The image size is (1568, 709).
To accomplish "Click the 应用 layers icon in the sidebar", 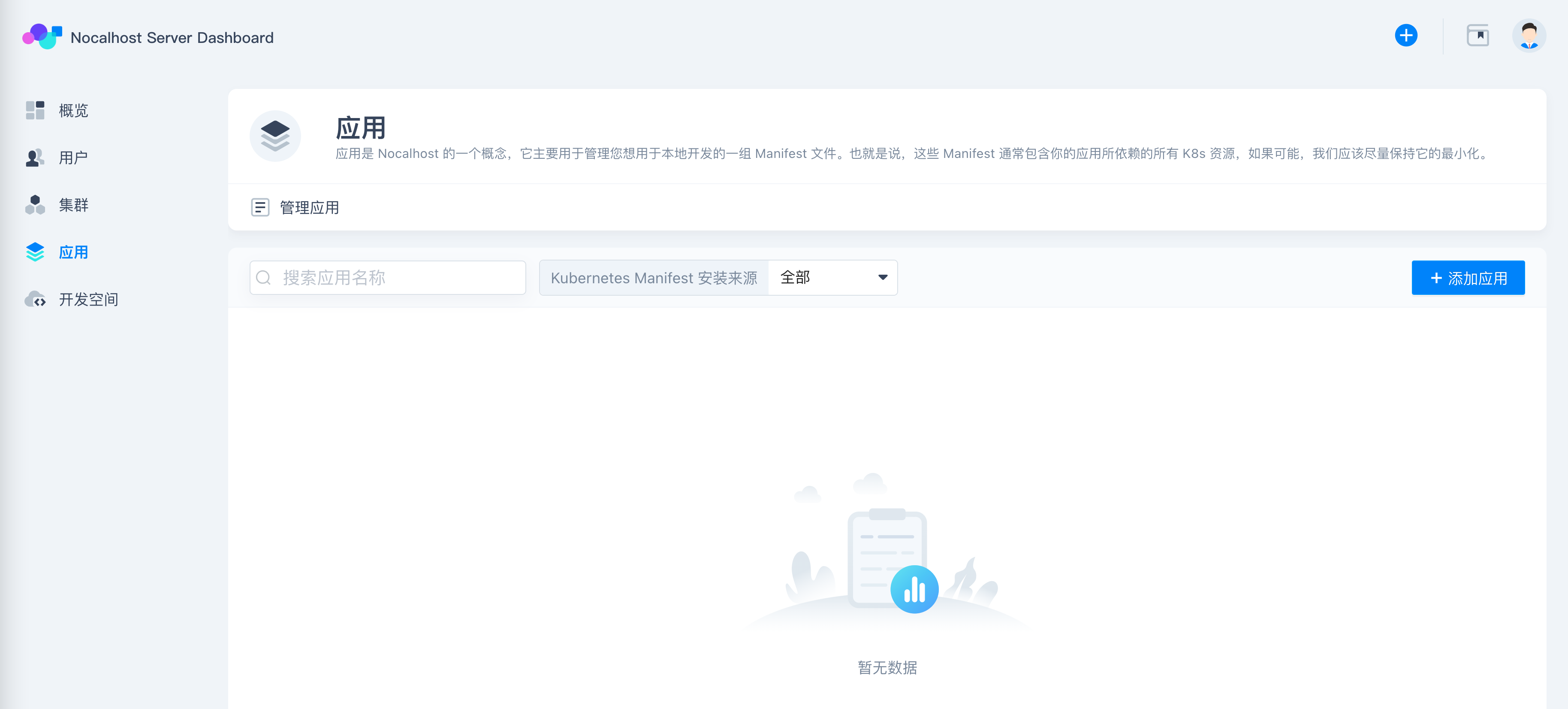I will [35, 252].
